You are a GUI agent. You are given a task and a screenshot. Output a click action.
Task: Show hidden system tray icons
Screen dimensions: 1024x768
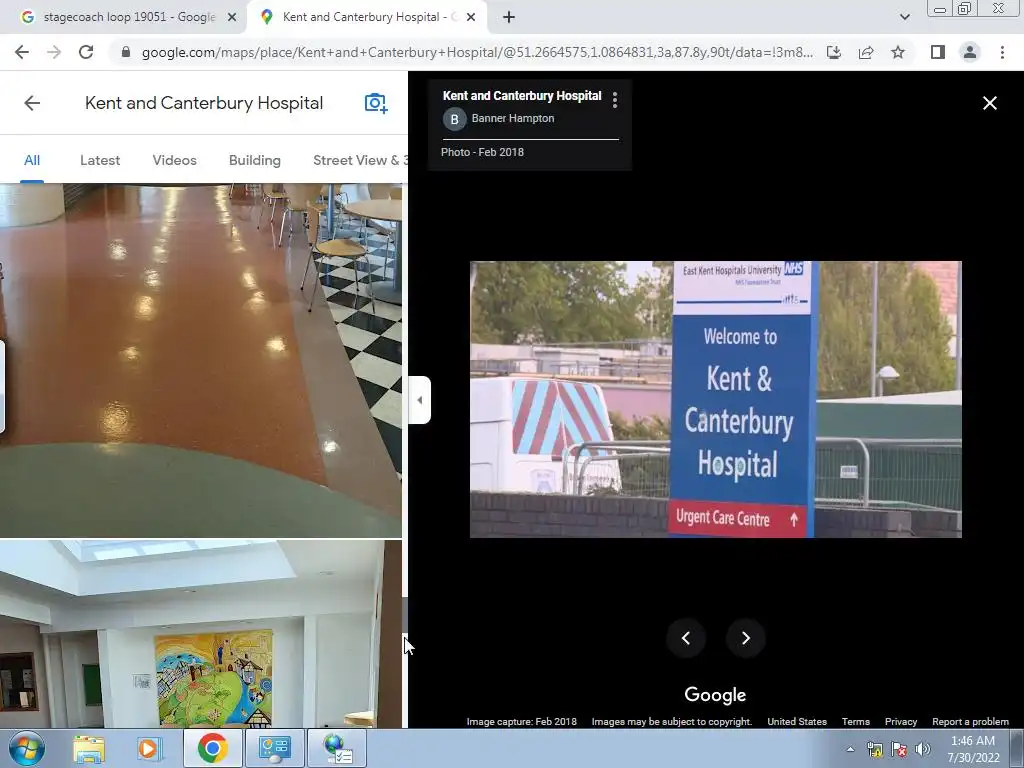pos(850,749)
